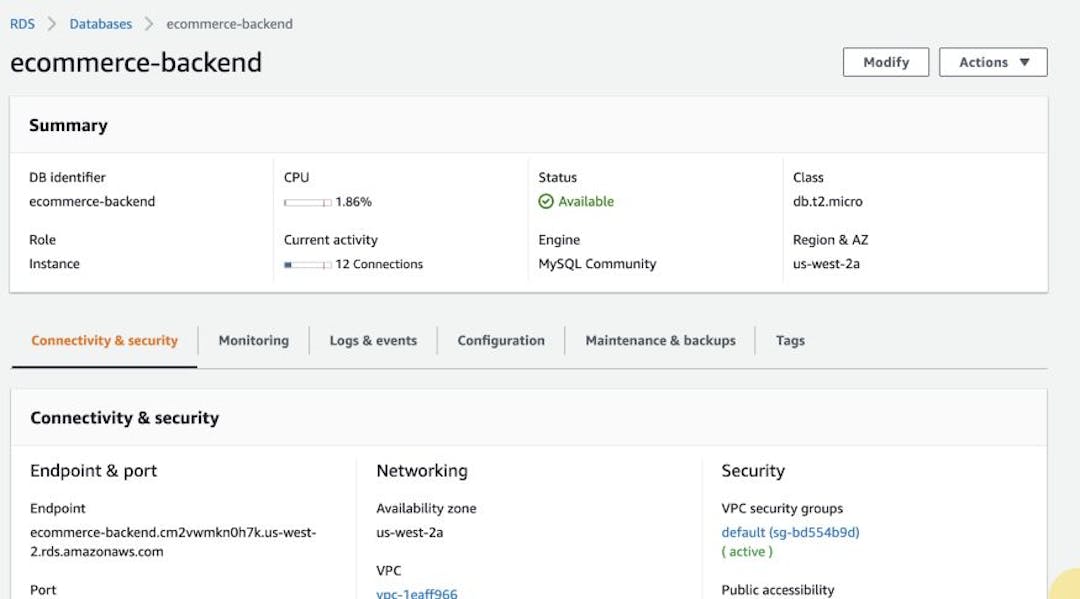The height and width of the screenshot is (599, 1080).
Task: Click the green Available status checkmark icon
Action: click(545, 201)
